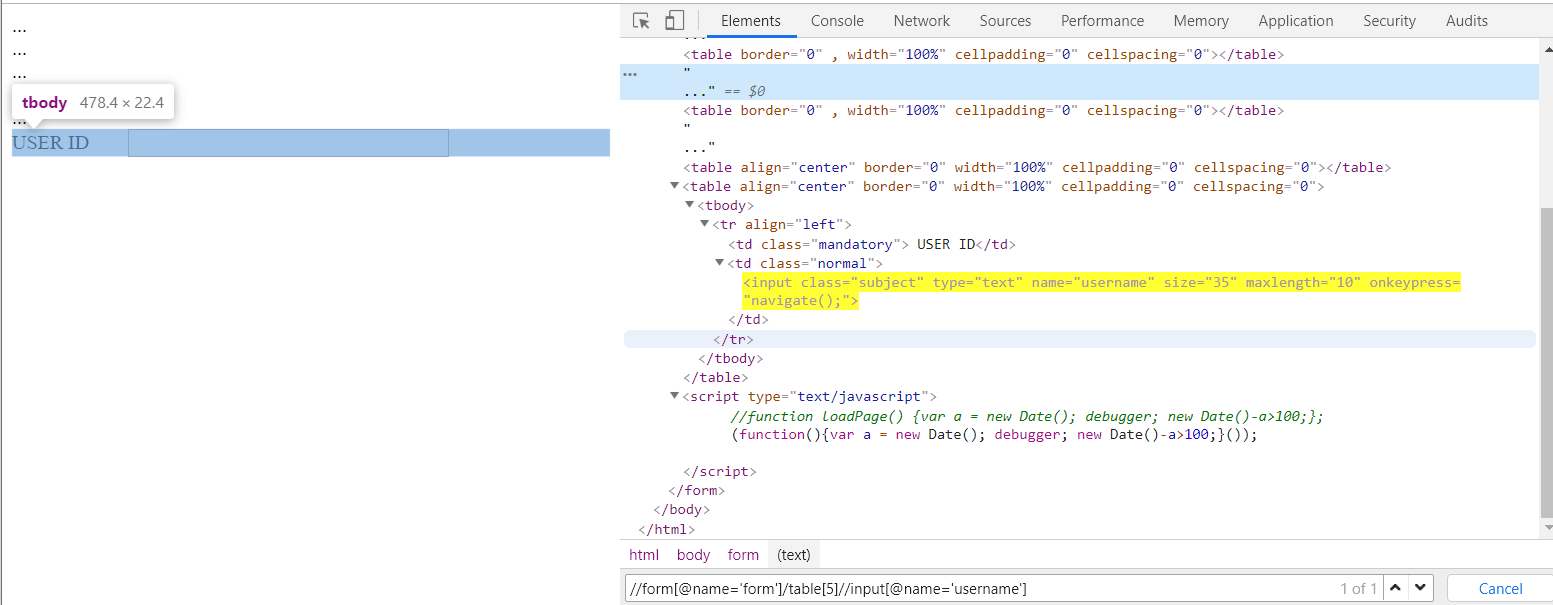
Task: Open the Application tab
Action: (1295, 21)
